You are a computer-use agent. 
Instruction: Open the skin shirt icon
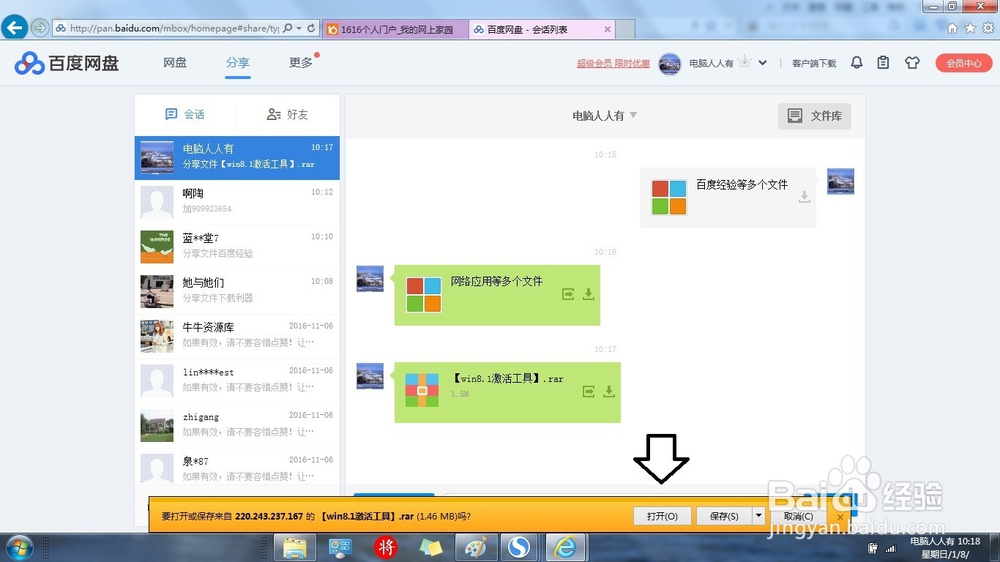click(x=912, y=63)
